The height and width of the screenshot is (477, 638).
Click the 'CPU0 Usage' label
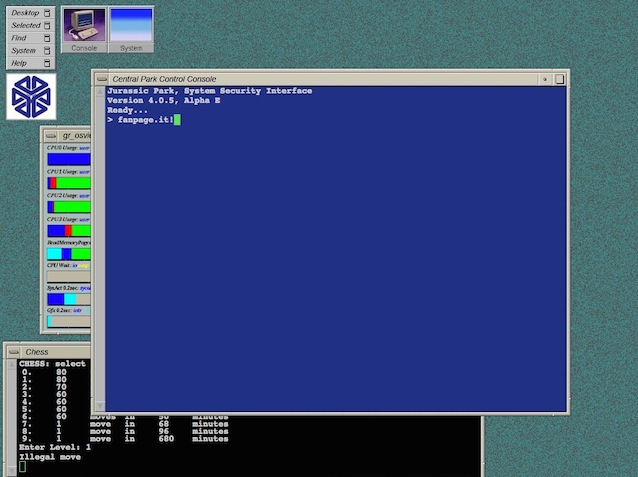coord(62,148)
